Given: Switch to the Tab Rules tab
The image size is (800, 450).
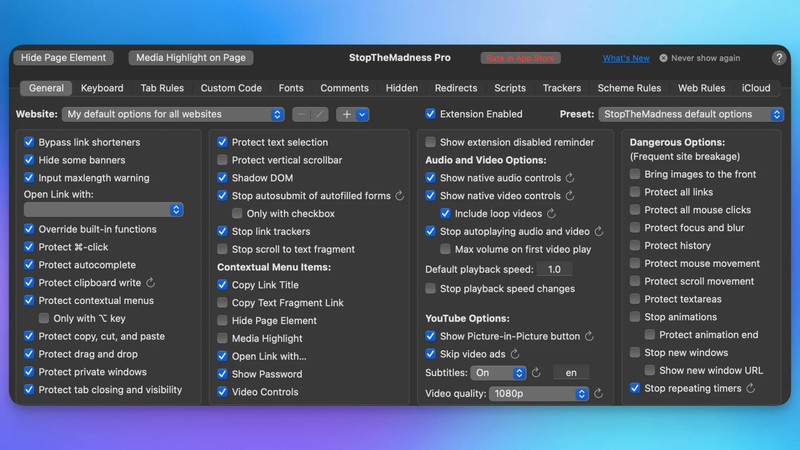Looking at the screenshot, I should point(162,88).
